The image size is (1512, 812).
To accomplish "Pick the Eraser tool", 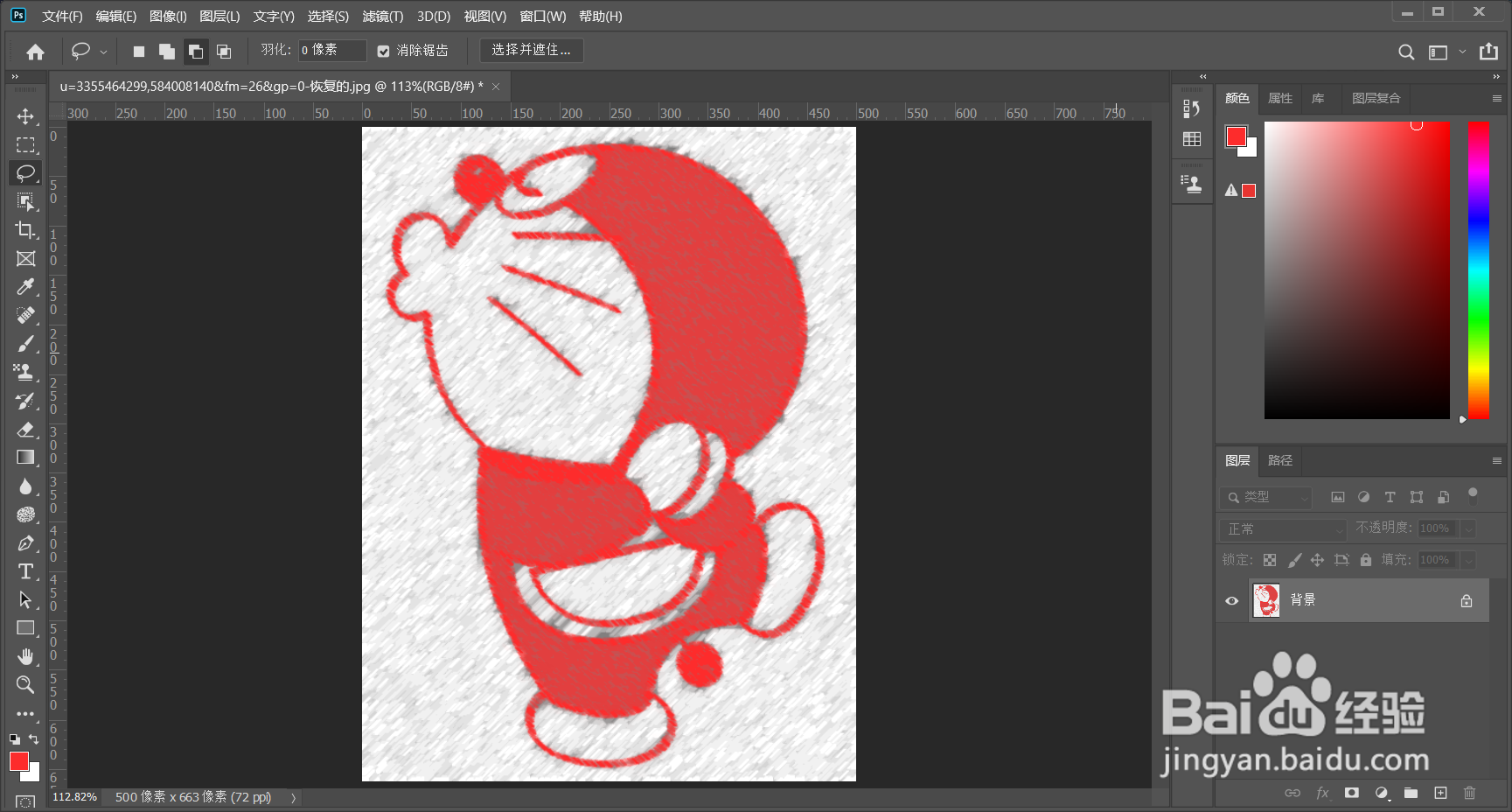I will (26, 430).
